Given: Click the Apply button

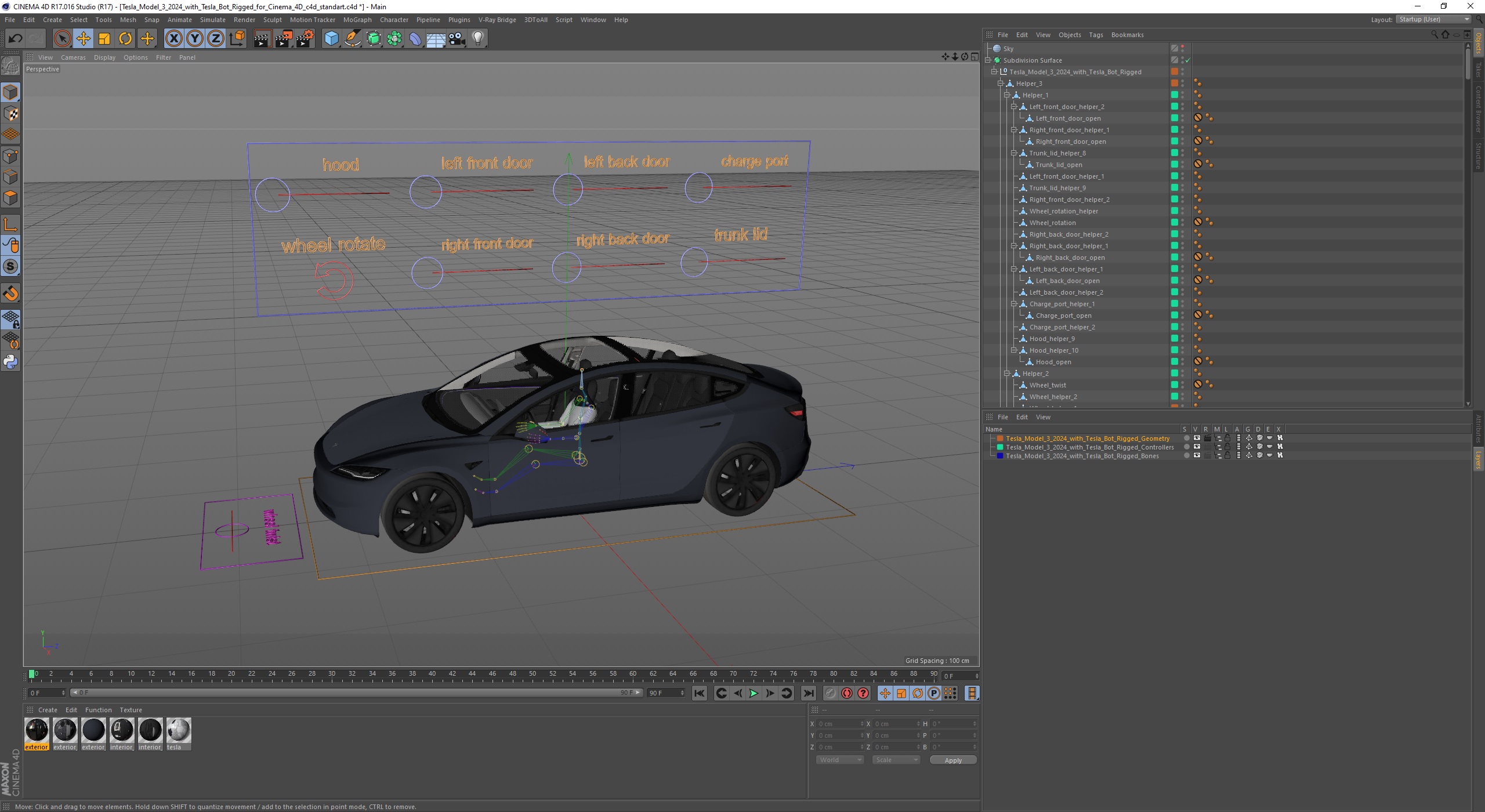Looking at the screenshot, I should (x=953, y=760).
